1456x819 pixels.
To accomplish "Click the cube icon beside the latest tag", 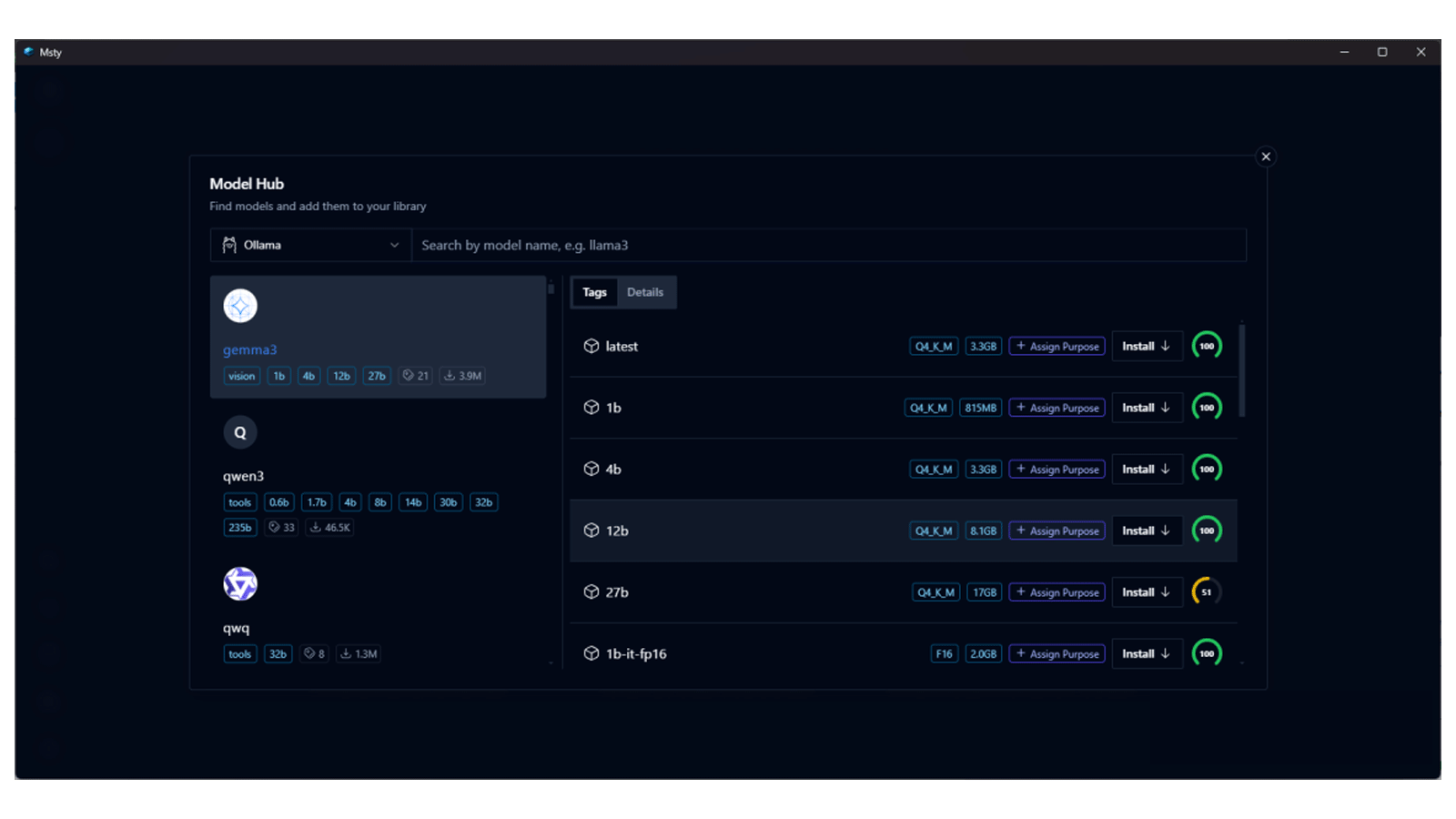I will [x=591, y=347].
